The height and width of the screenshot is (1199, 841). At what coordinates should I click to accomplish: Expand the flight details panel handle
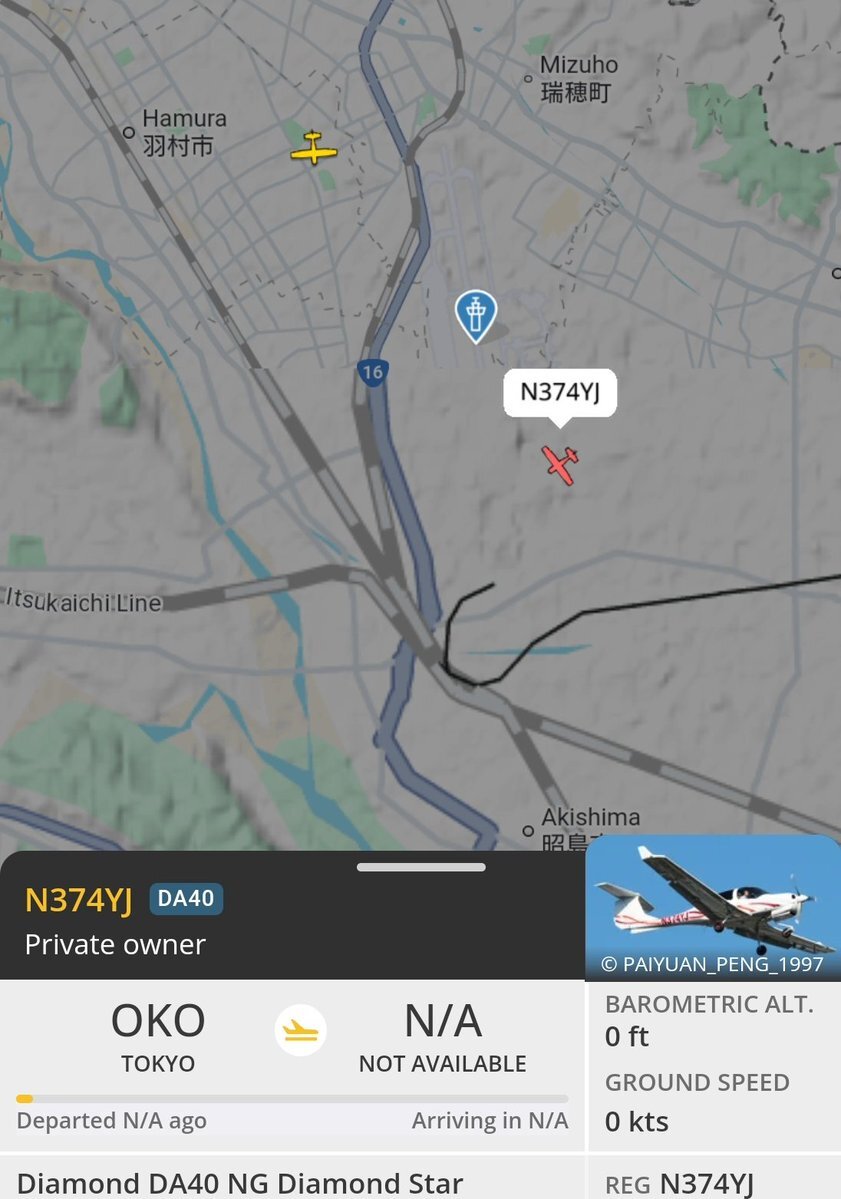tap(421, 867)
